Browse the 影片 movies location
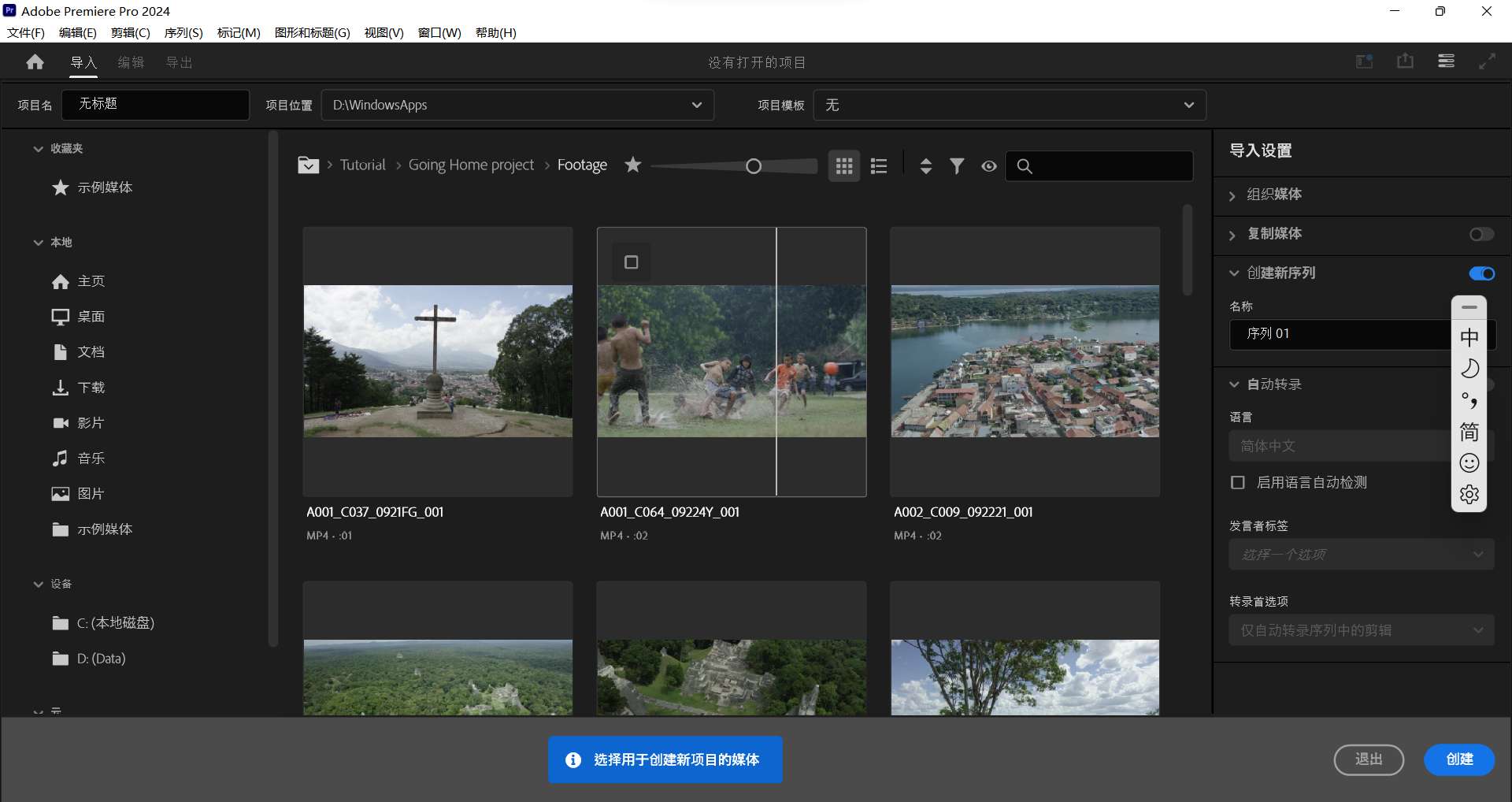Image resolution: width=1512 pixels, height=802 pixels. pyautogui.click(x=79, y=423)
